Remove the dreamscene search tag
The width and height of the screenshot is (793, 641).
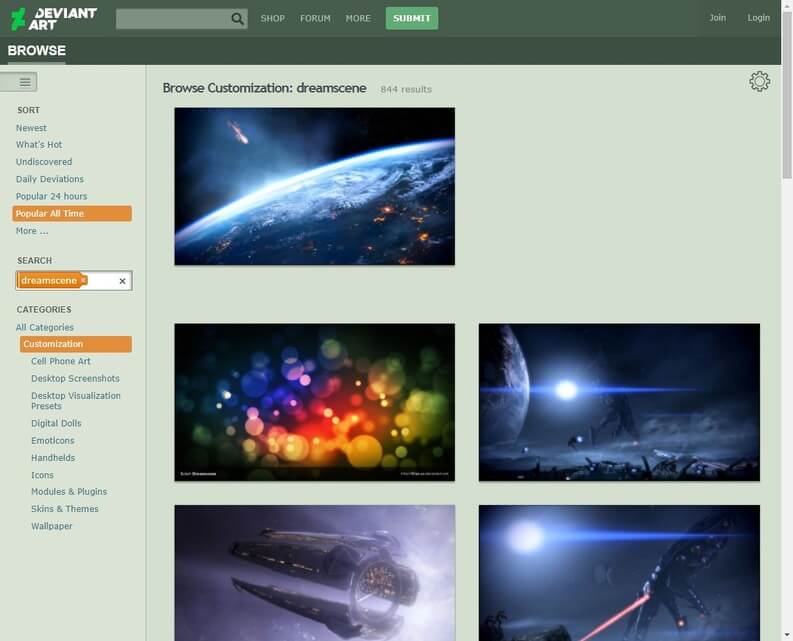click(x=84, y=280)
